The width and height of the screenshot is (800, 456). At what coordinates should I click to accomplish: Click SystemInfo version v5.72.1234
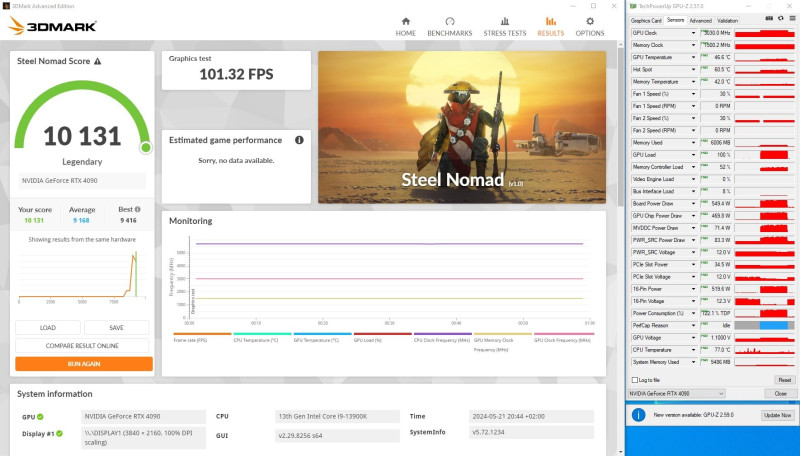[x=531, y=432]
